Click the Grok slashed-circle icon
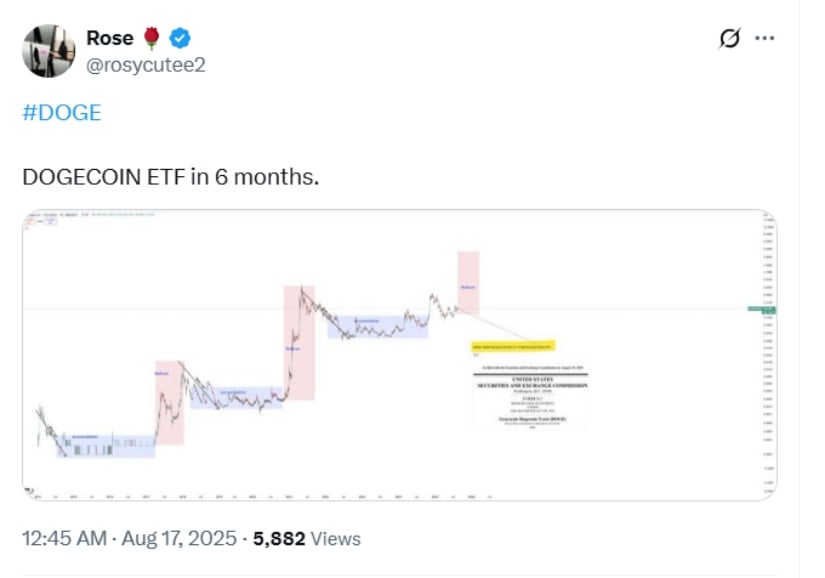Image resolution: width=825 pixels, height=578 pixels. click(729, 38)
